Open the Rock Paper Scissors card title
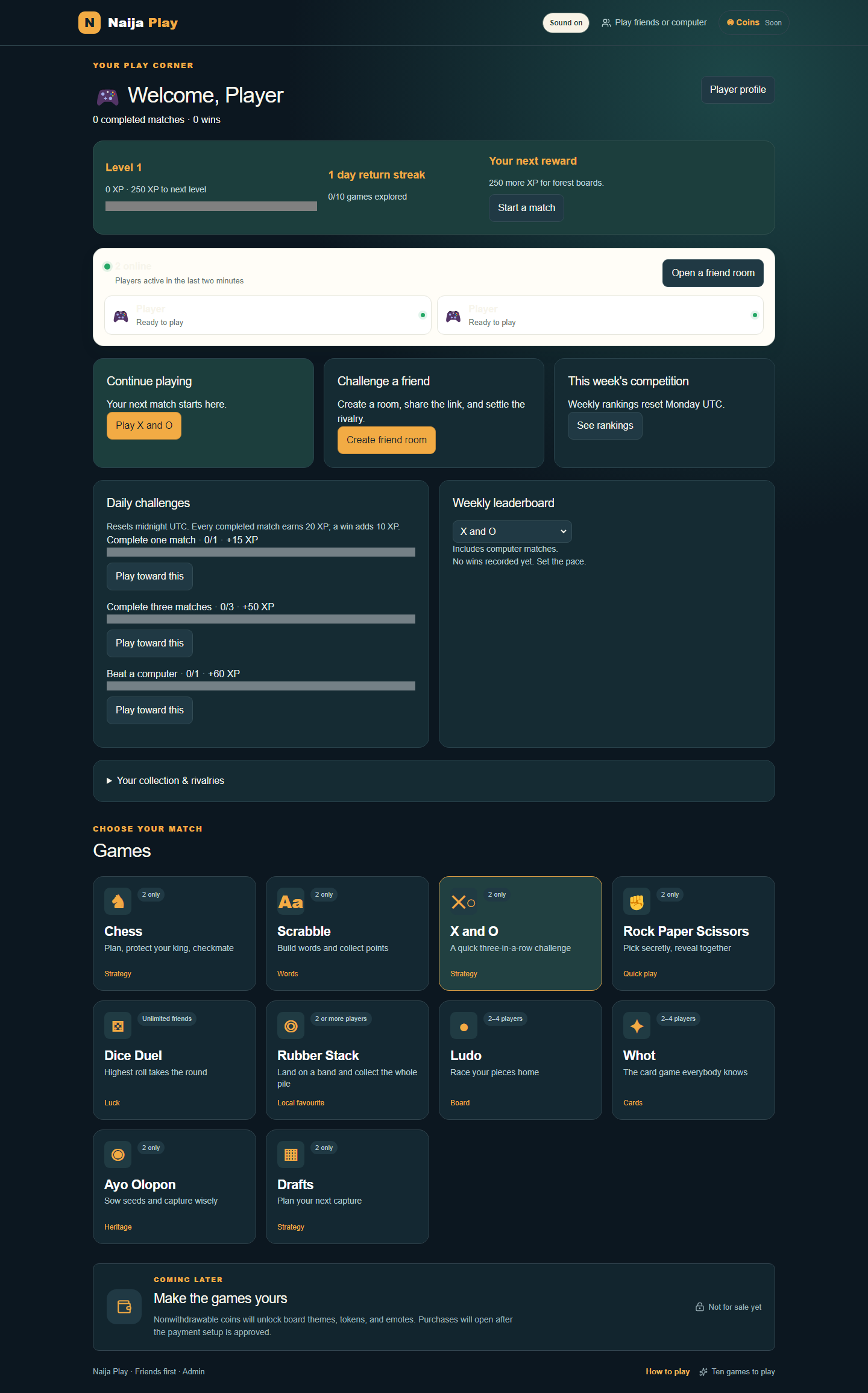868x1393 pixels. (x=686, y=932)
